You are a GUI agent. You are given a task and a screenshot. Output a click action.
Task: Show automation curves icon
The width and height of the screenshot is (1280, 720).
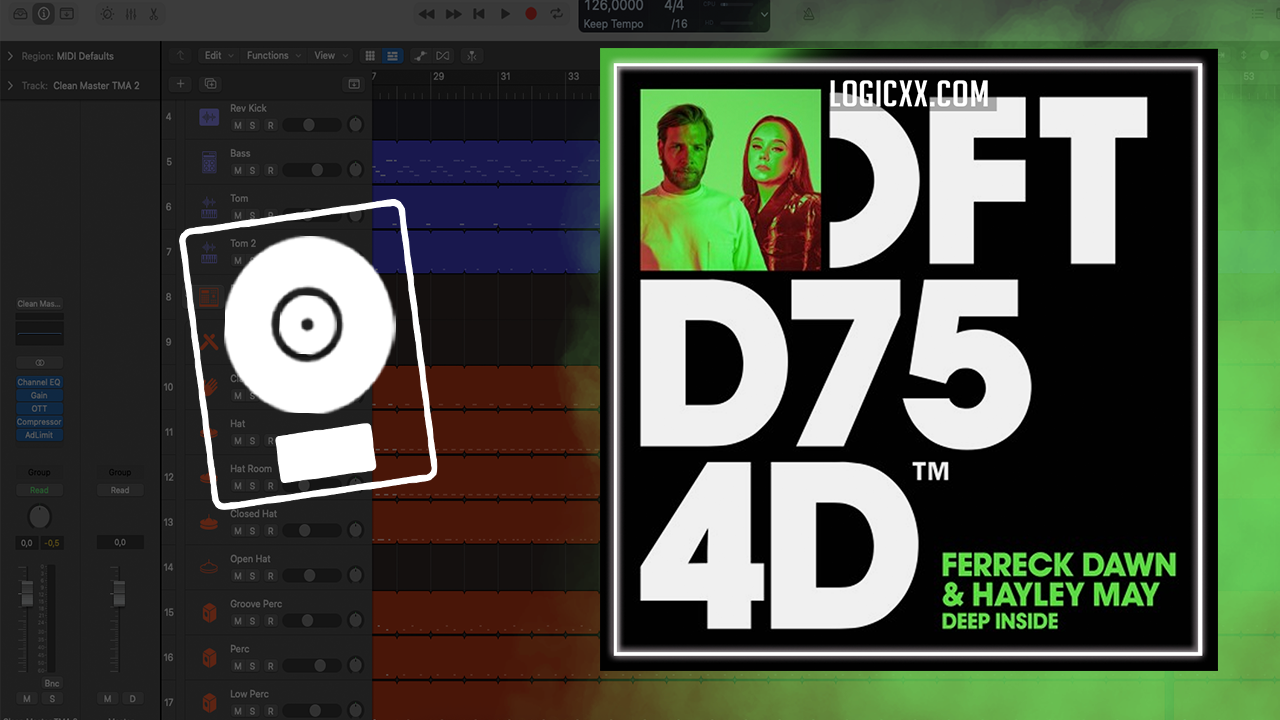421,56
